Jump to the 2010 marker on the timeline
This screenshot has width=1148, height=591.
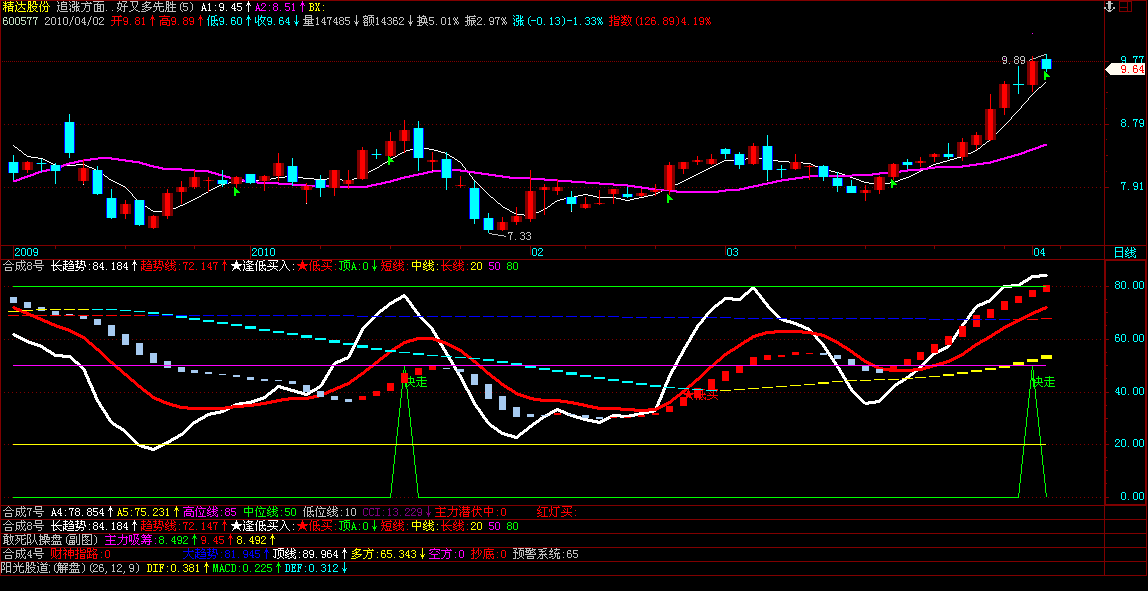(263, 252)
